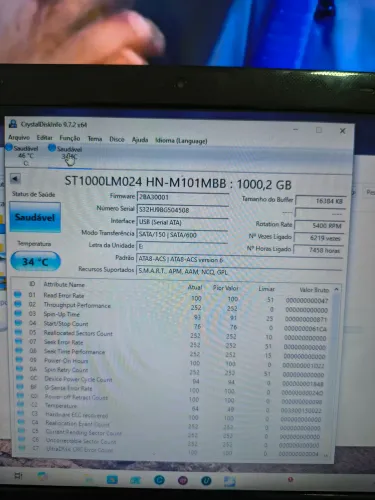Click the Nº Horas Ligado value 7458 horas

318,250
